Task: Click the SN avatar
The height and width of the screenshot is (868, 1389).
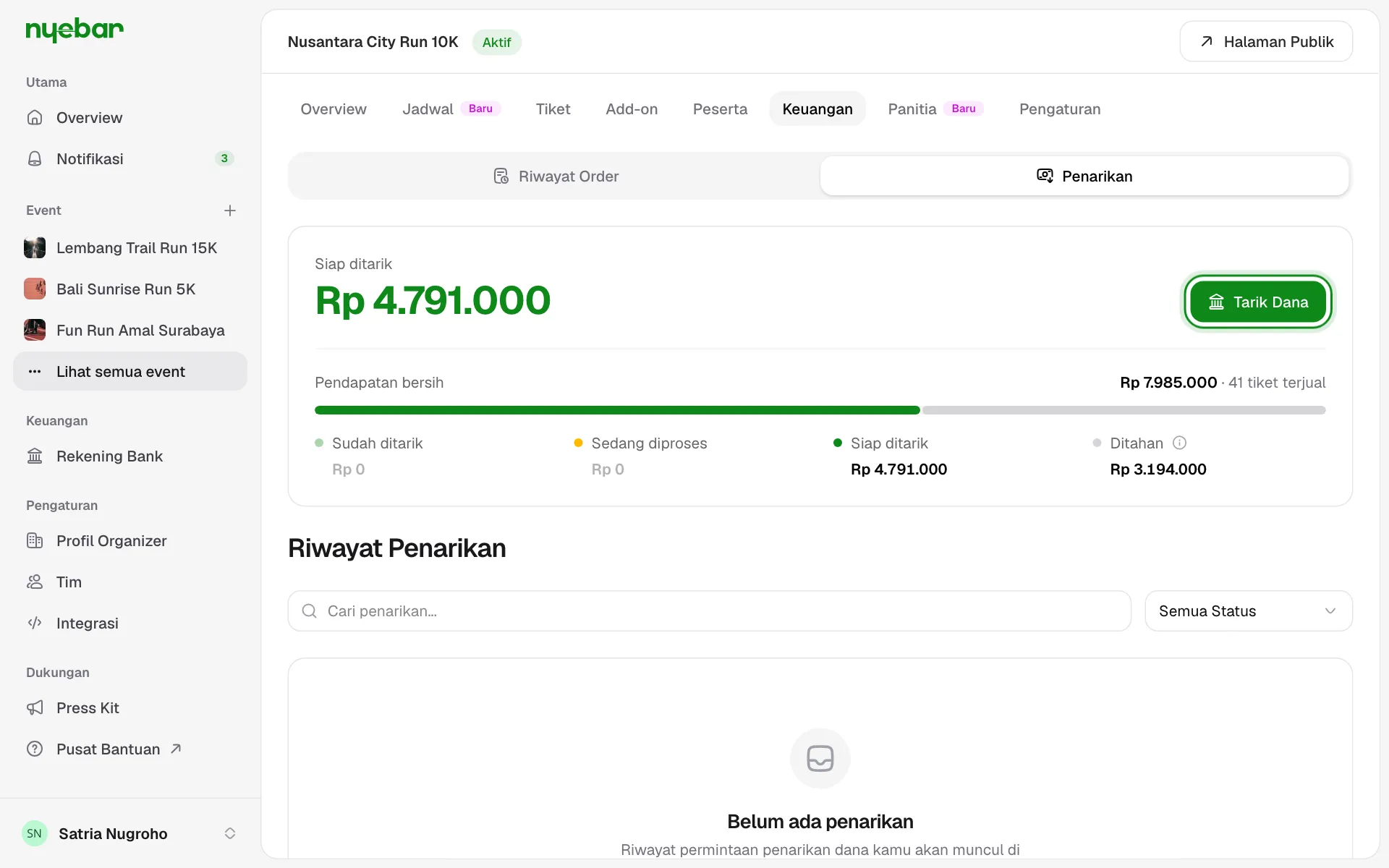Action: (x=35, y=833)
